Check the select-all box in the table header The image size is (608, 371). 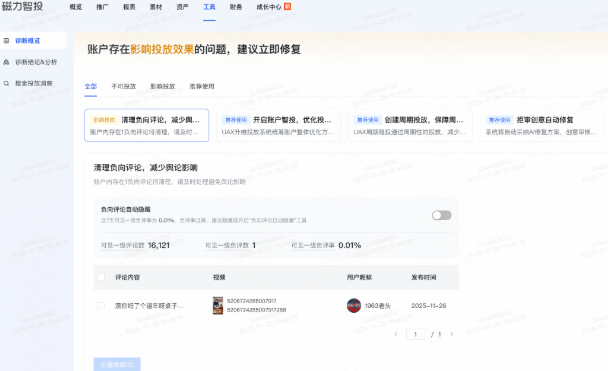(101, 277)
